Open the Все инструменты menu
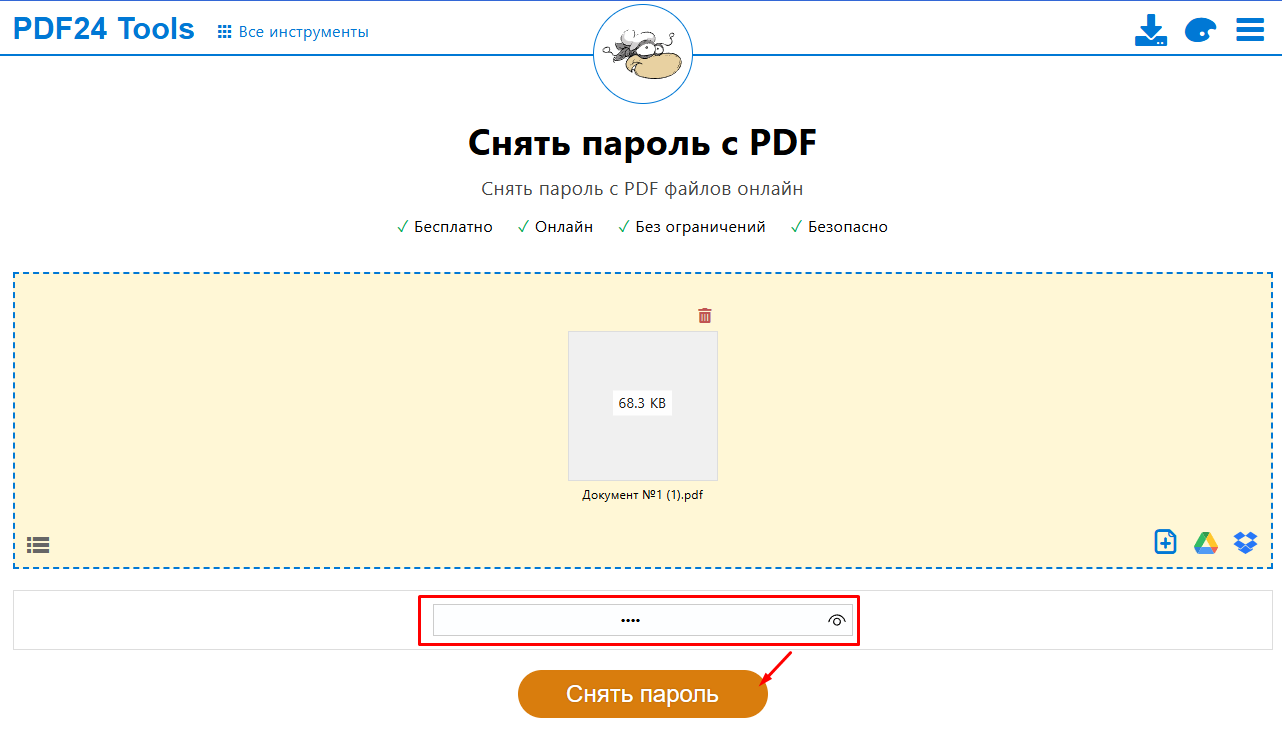 pos(303,32)
